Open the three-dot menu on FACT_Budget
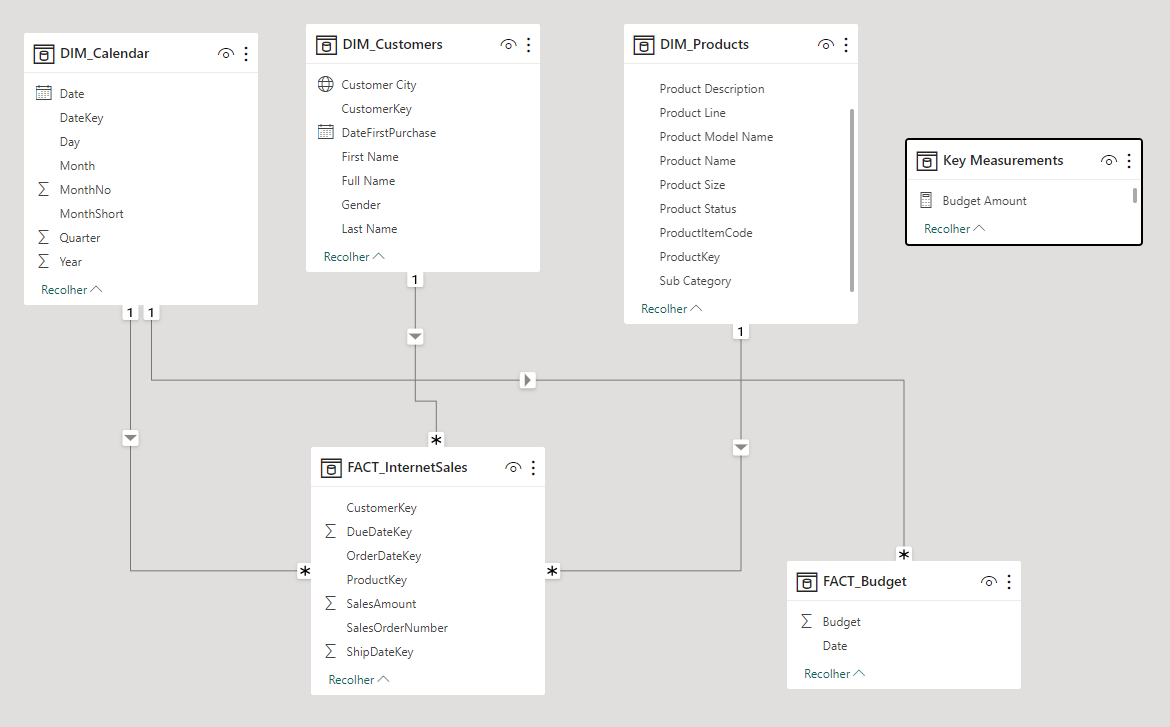Image resolution: width=1170 pixels, height=727 pixels. point(1009,581)
